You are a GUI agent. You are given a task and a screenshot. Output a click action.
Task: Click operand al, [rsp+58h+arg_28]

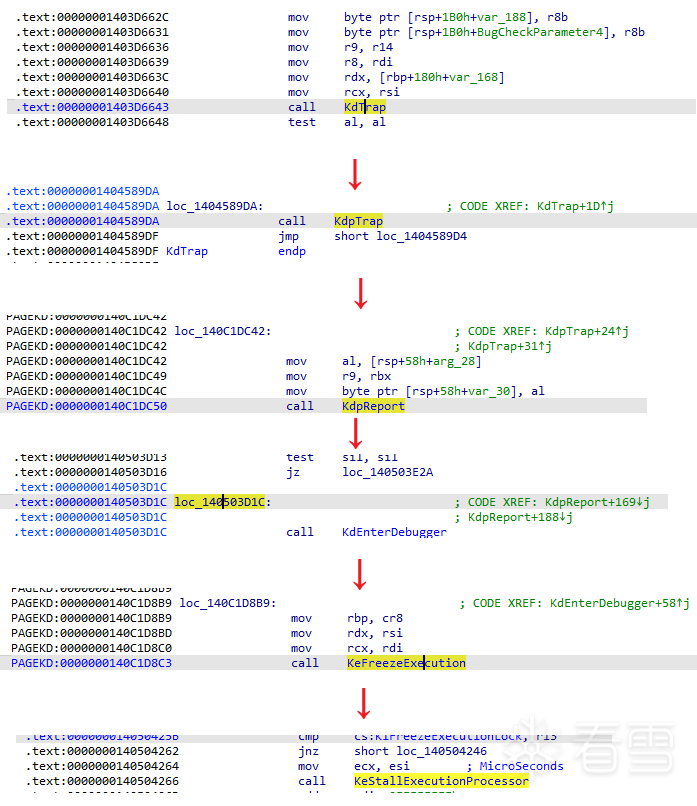click(x=412, y=361)
